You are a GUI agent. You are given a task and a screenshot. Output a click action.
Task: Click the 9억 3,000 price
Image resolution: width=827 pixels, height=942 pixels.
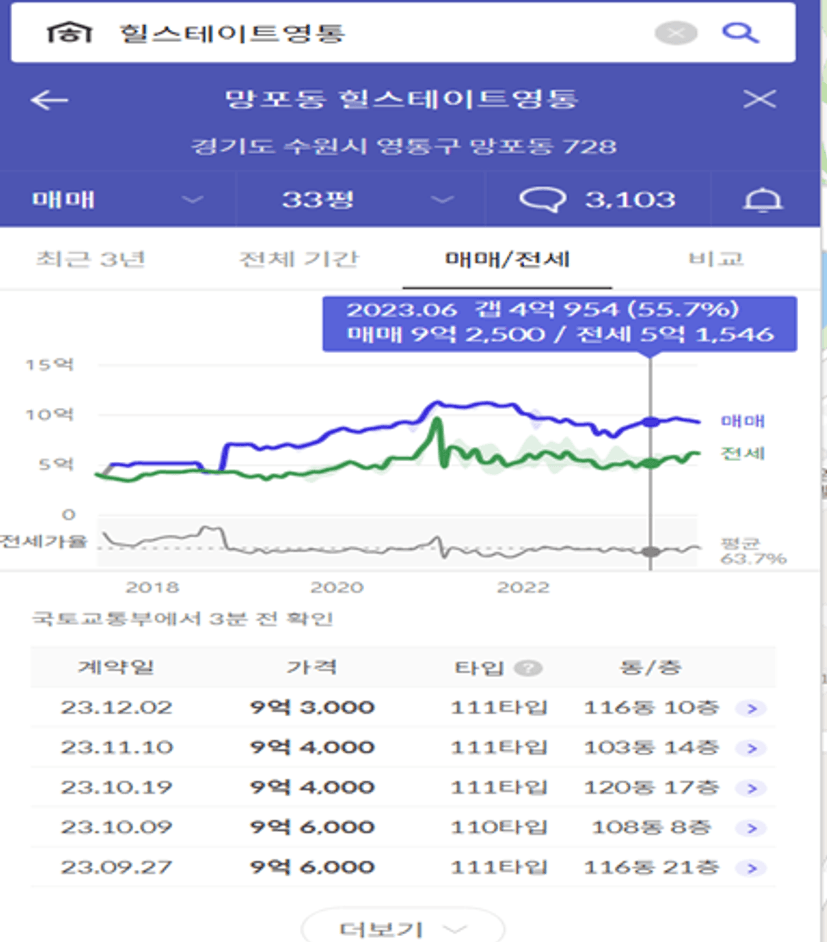point(312,708)
